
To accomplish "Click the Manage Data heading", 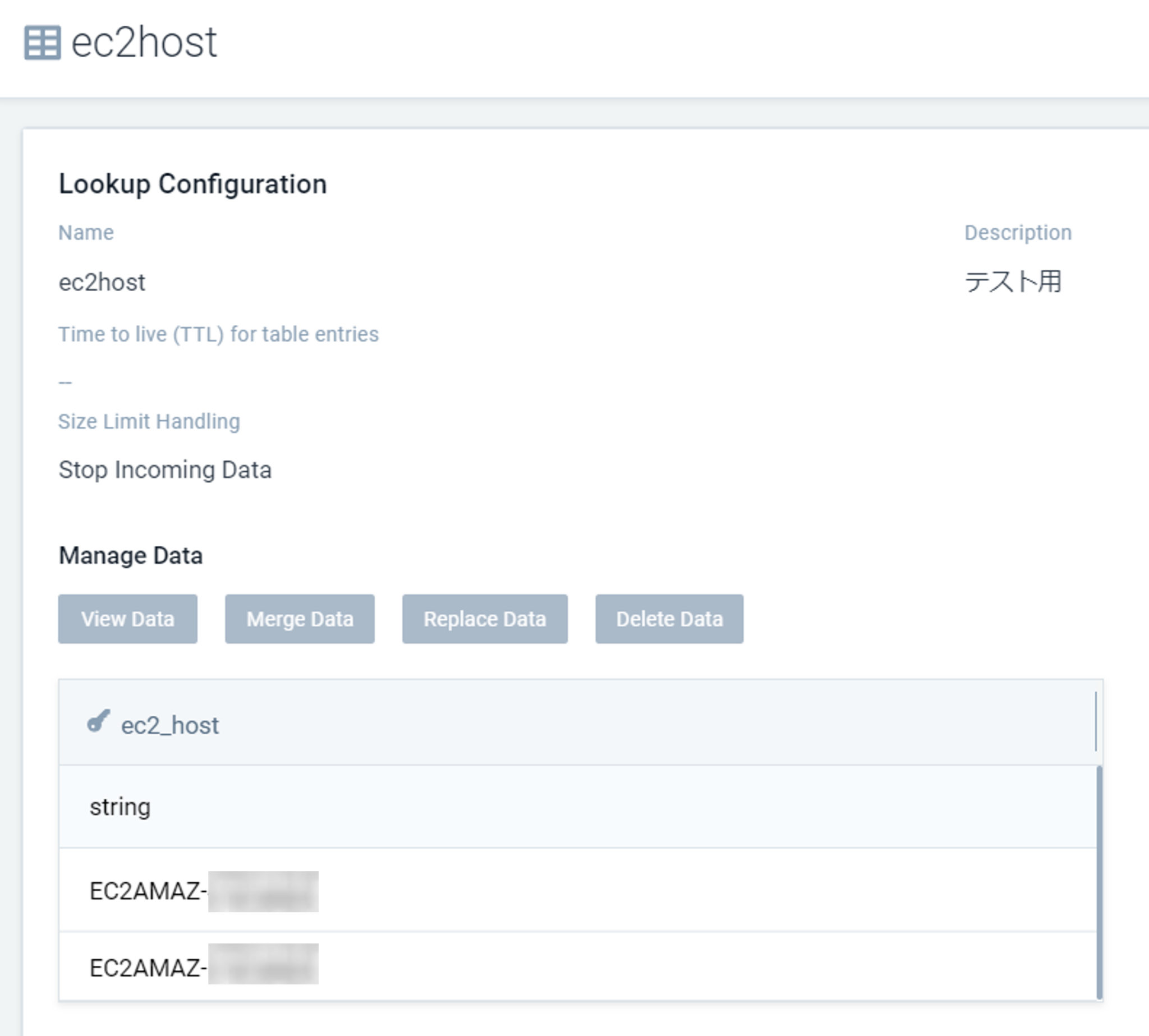I will [130, 554].
